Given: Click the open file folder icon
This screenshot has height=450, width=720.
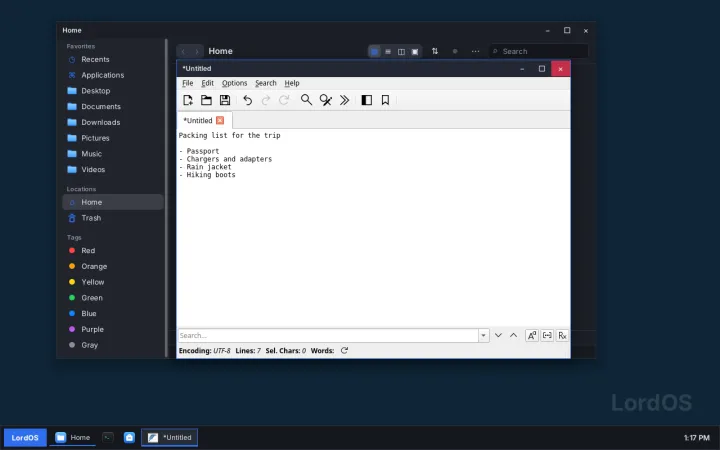Looking at the screenshot, I should pyautogui.click(x=206, y=100).
